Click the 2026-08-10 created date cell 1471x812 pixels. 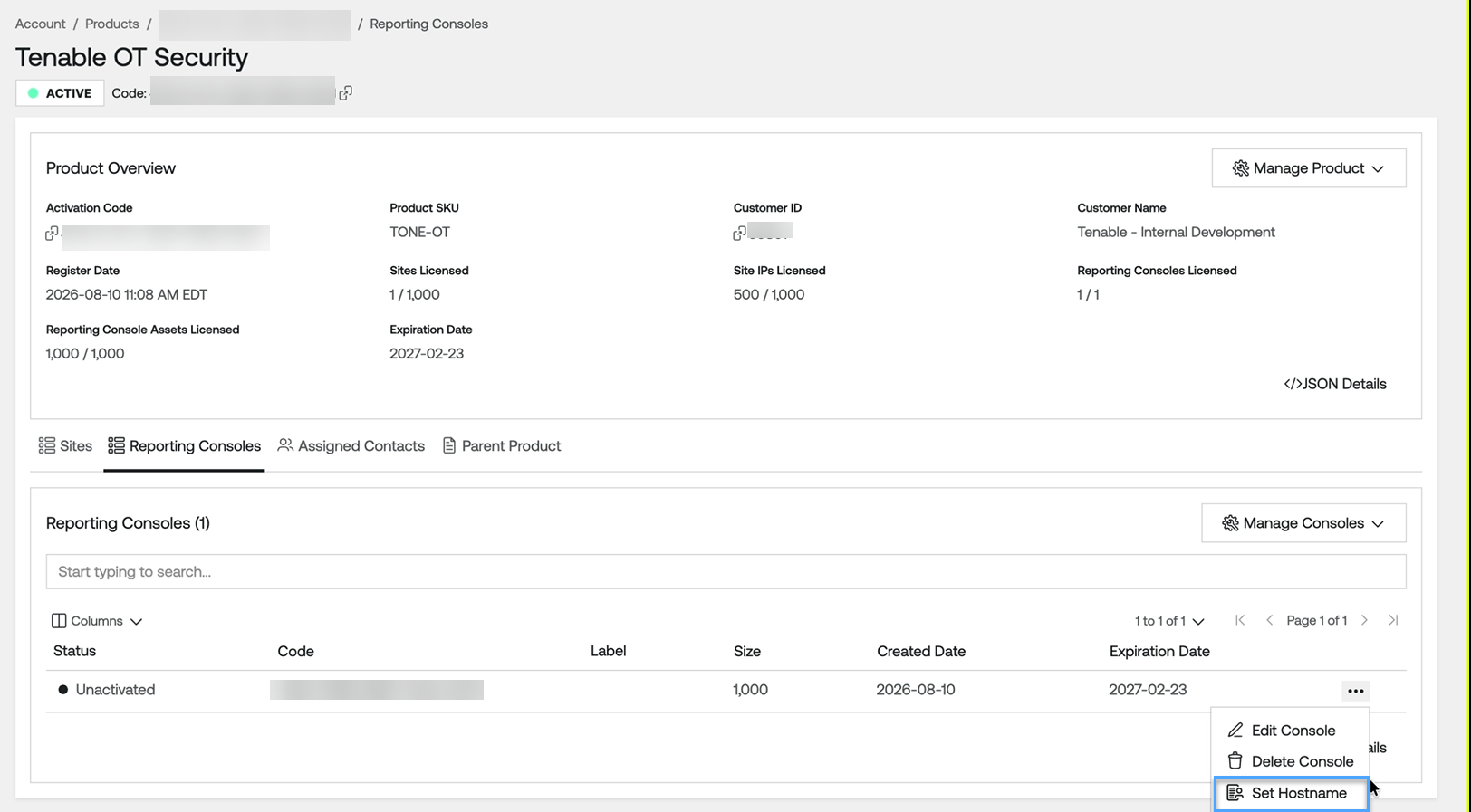[916, 690]
